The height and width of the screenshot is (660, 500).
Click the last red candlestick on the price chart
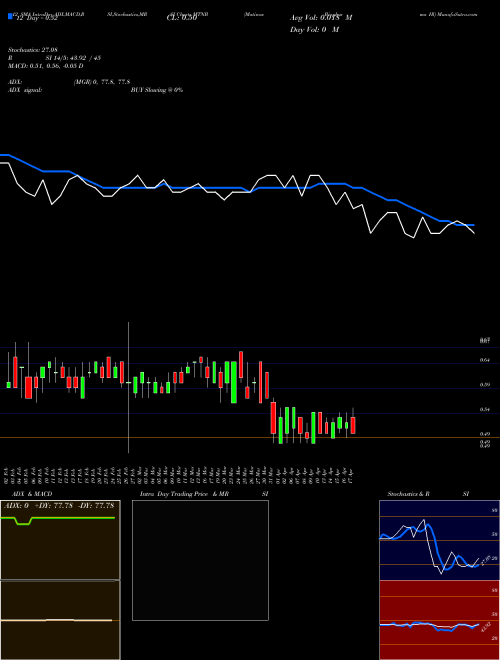[x=353, y=425]
